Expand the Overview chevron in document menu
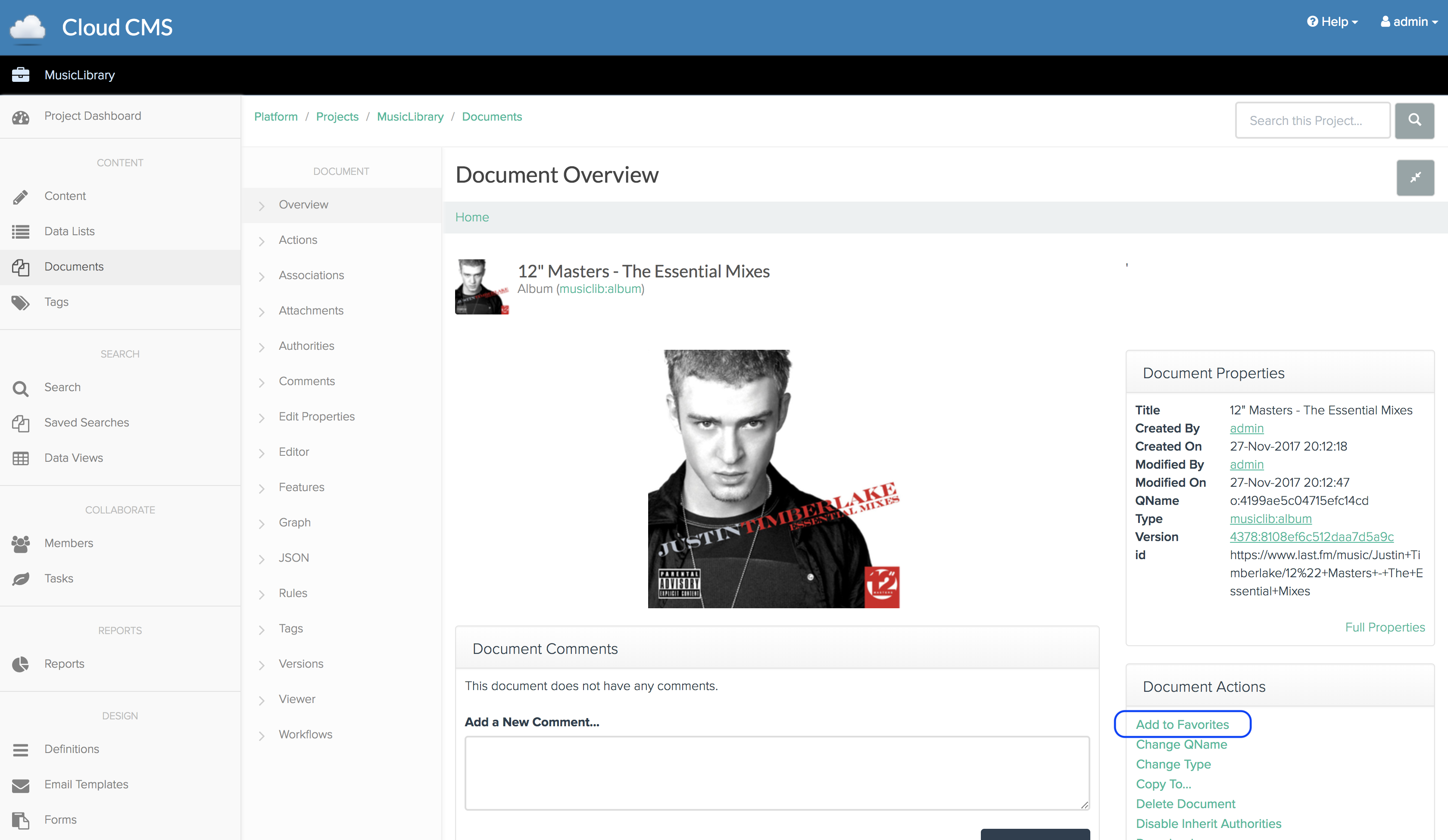Viewport: 1448px width, 840px height. [x=262, y=205]
